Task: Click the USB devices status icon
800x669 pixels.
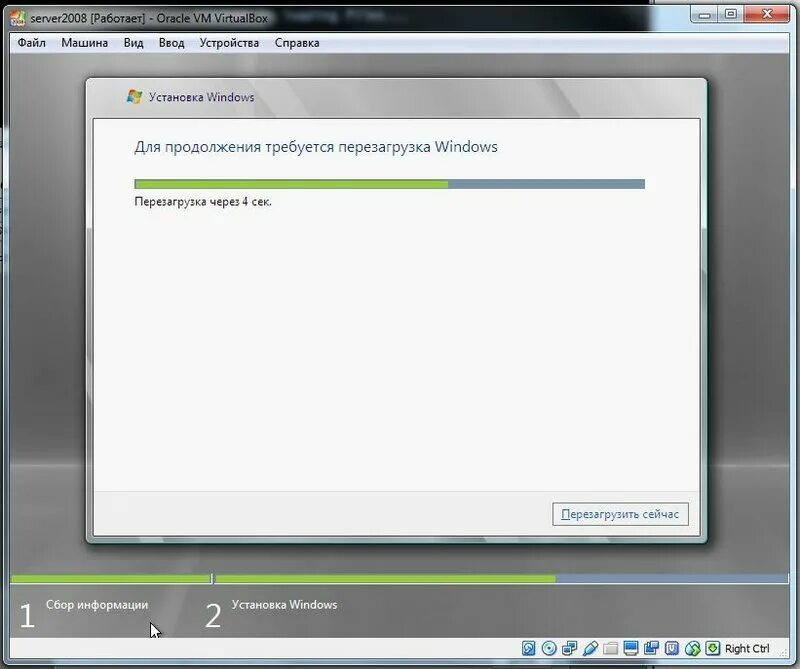Action: click(x=590, y=648)
